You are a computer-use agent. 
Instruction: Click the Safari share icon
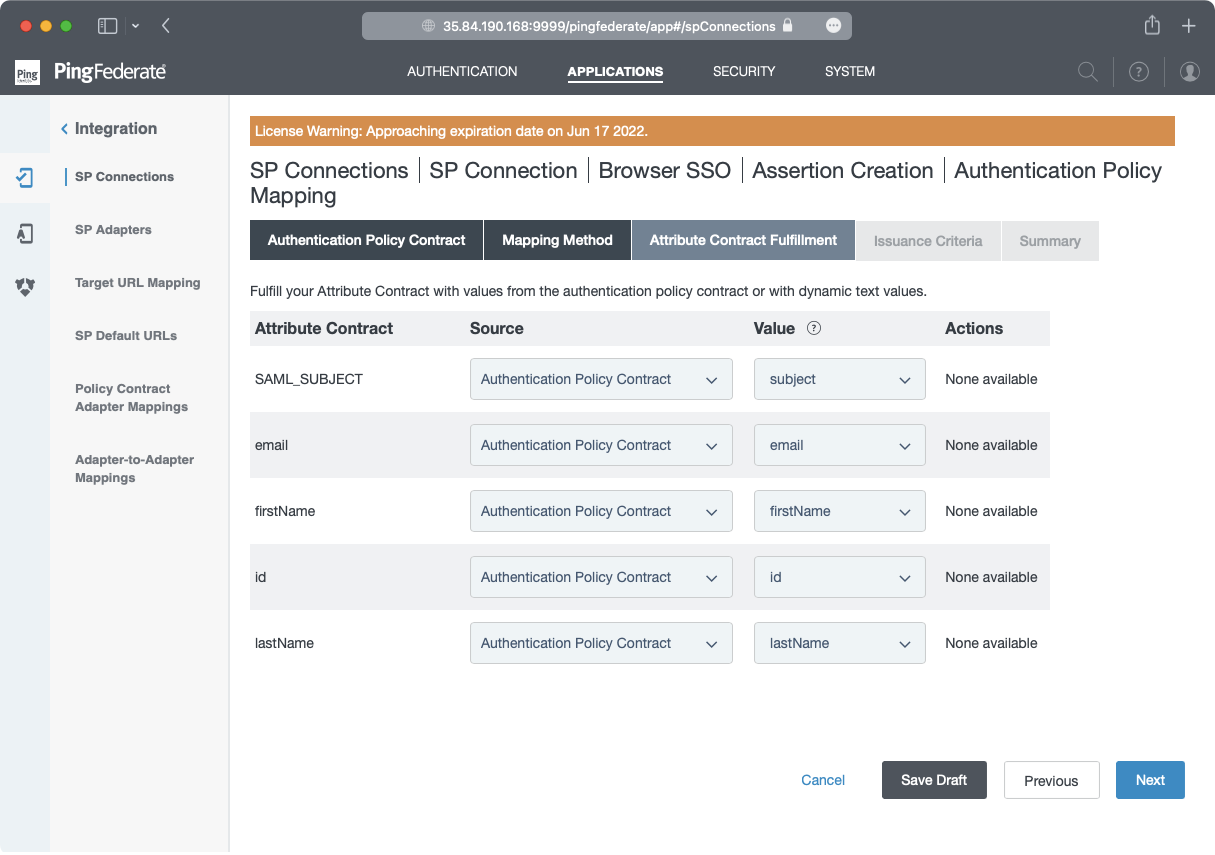click(x=1152, y=26)
